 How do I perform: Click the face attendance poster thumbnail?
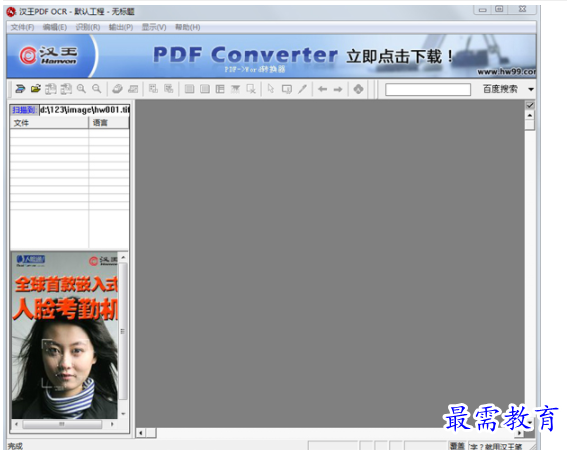tap(65, 335)
